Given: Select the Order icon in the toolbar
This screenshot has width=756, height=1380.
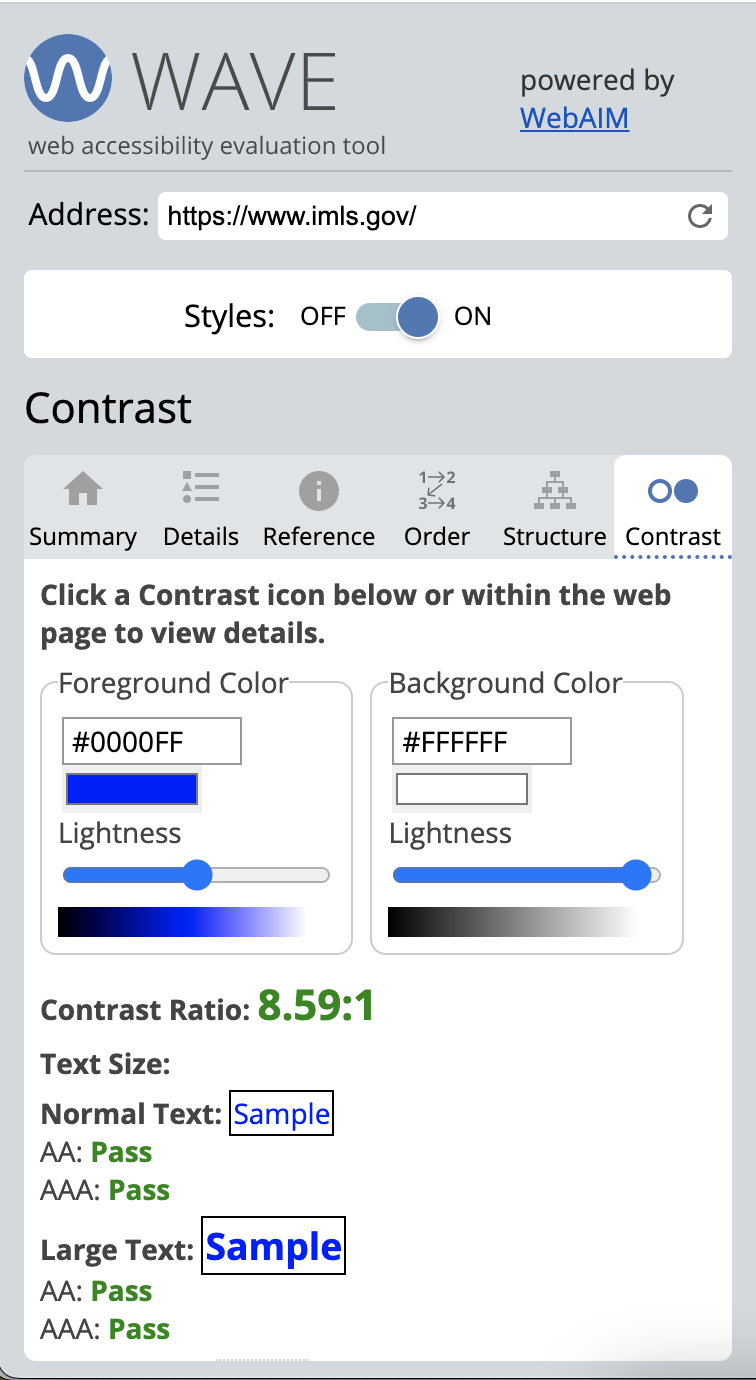Looking at the screenshot, I should [x=436, y=490].
